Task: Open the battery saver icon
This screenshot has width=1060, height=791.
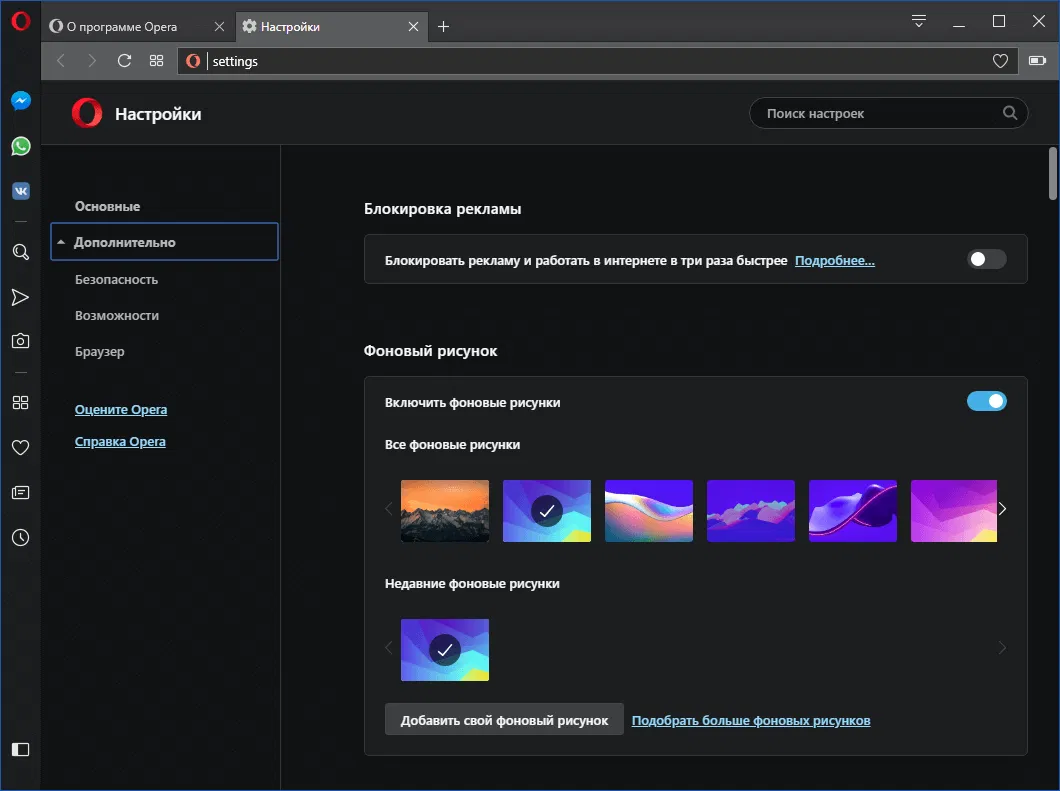Action: (1037, 61)
